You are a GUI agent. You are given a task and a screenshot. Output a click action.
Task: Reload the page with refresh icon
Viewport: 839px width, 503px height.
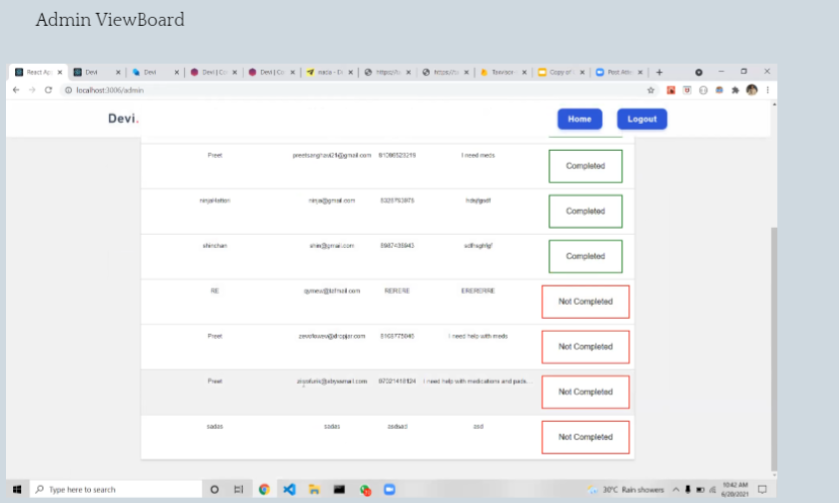tap(48, 90)
